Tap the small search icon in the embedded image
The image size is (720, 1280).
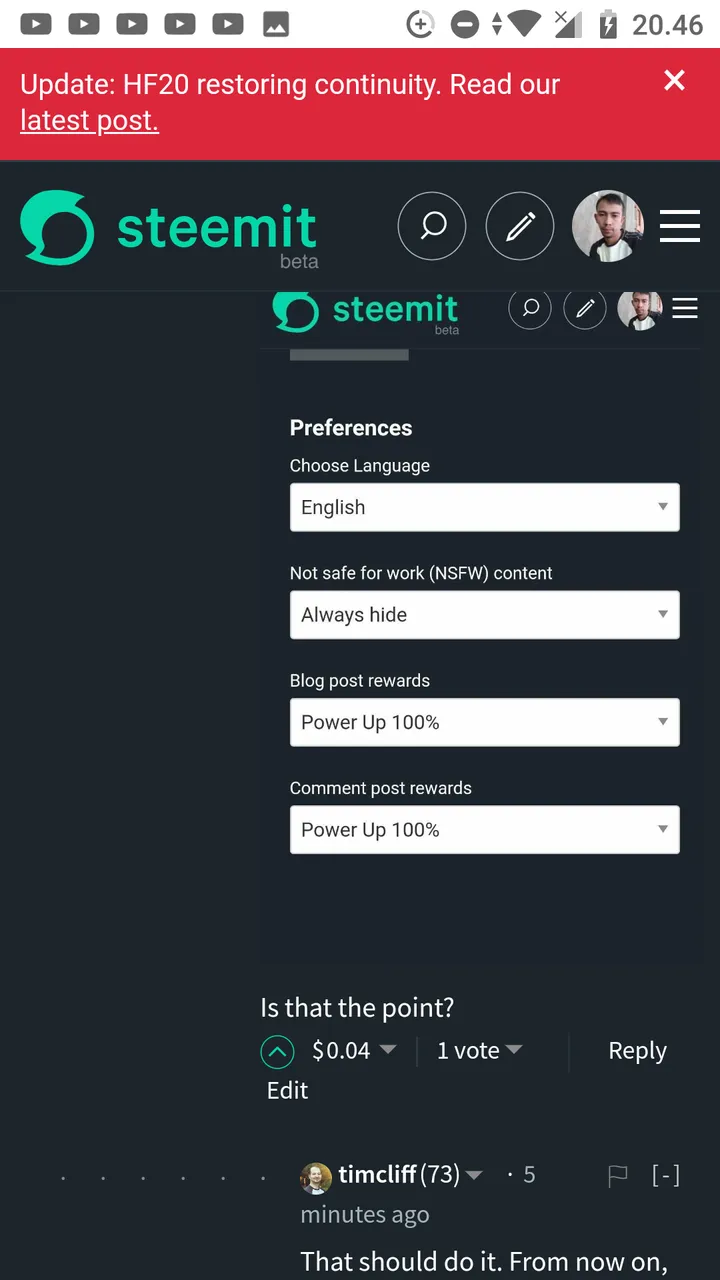point(531,308)
